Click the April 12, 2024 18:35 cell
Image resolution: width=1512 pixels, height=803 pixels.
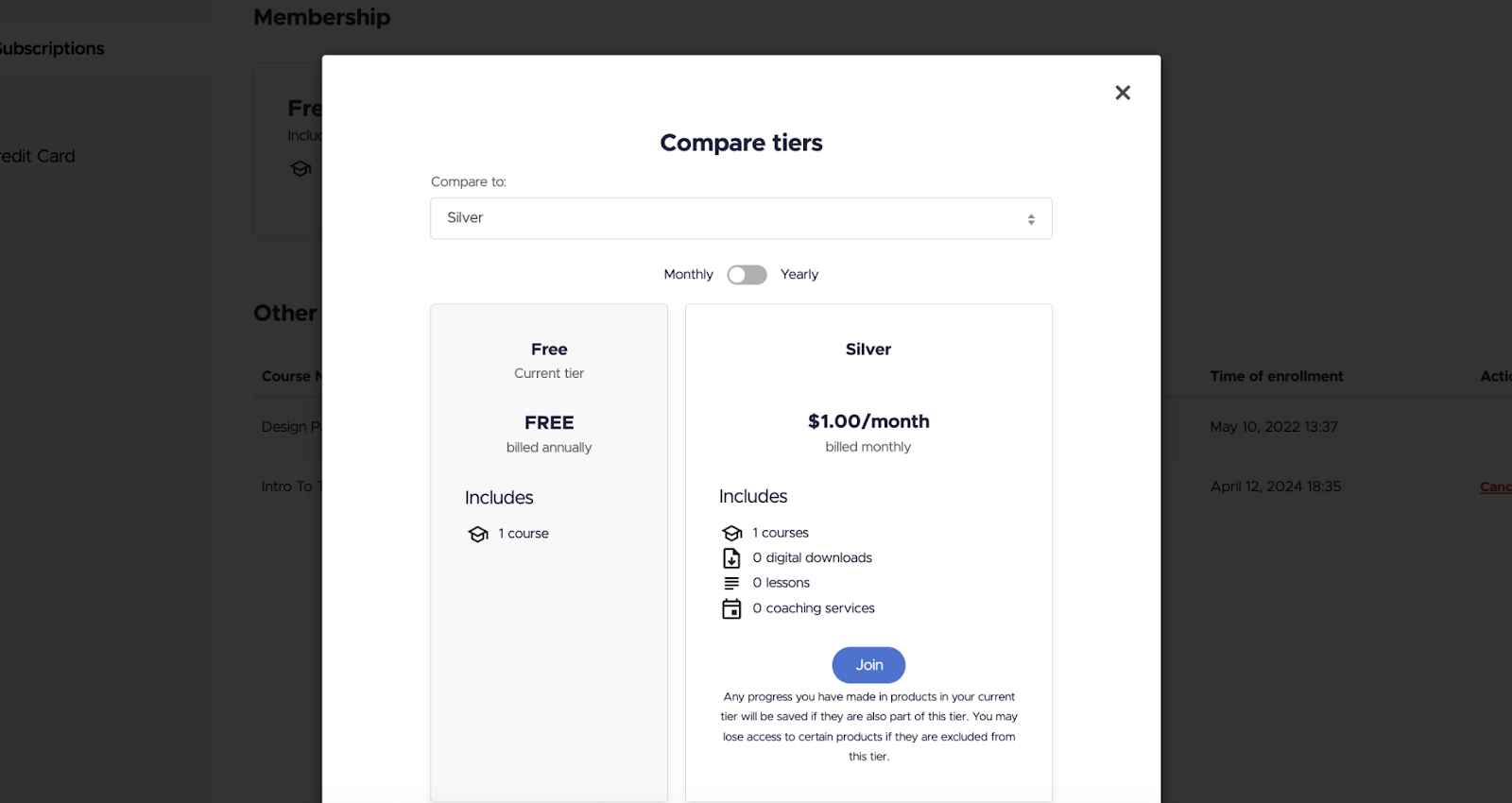(1276, 487)
